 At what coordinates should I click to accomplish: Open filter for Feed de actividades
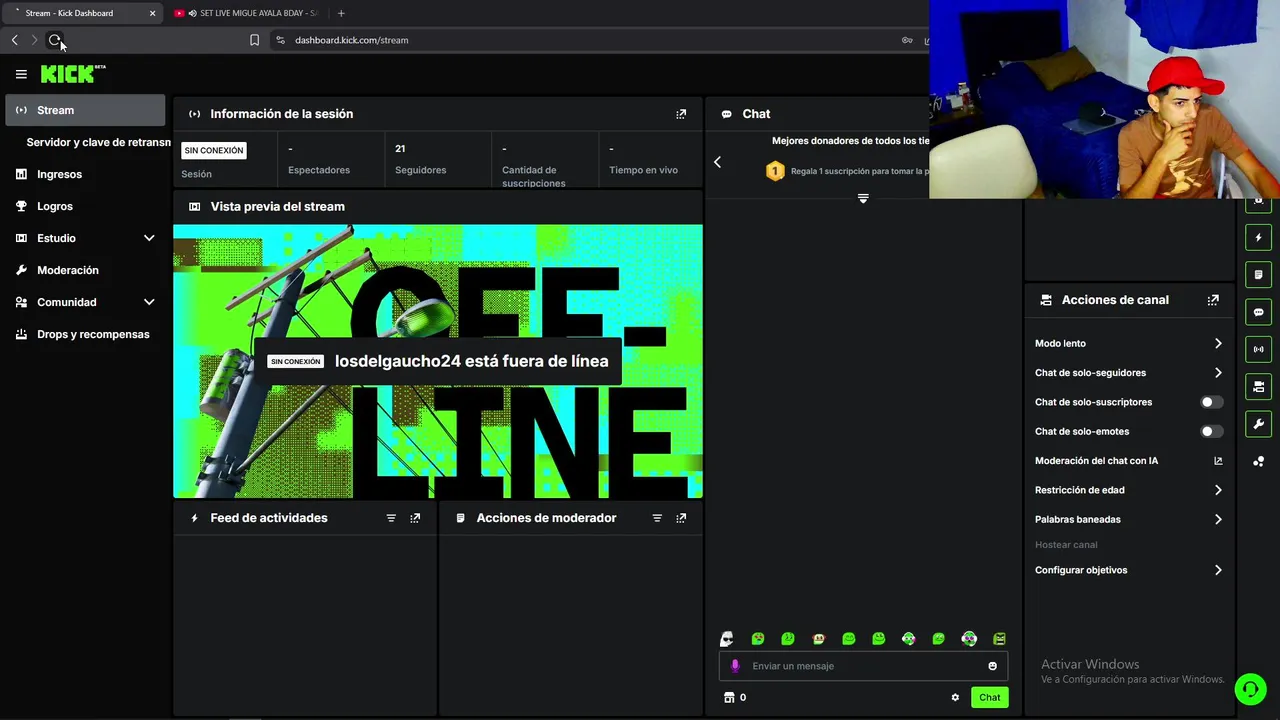pyautogui.click(x=391, y=518)
